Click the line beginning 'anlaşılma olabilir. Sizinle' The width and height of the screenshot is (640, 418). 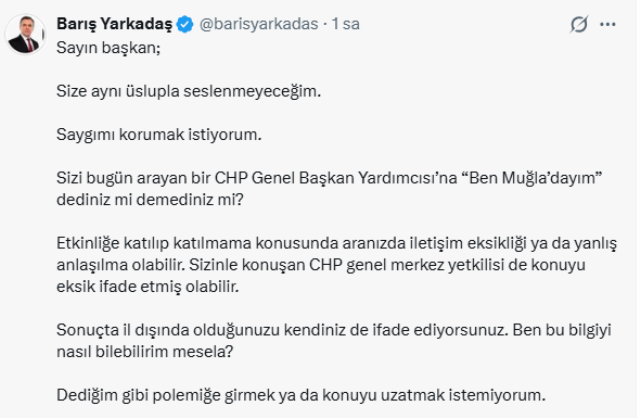click(x=321, y=265)
